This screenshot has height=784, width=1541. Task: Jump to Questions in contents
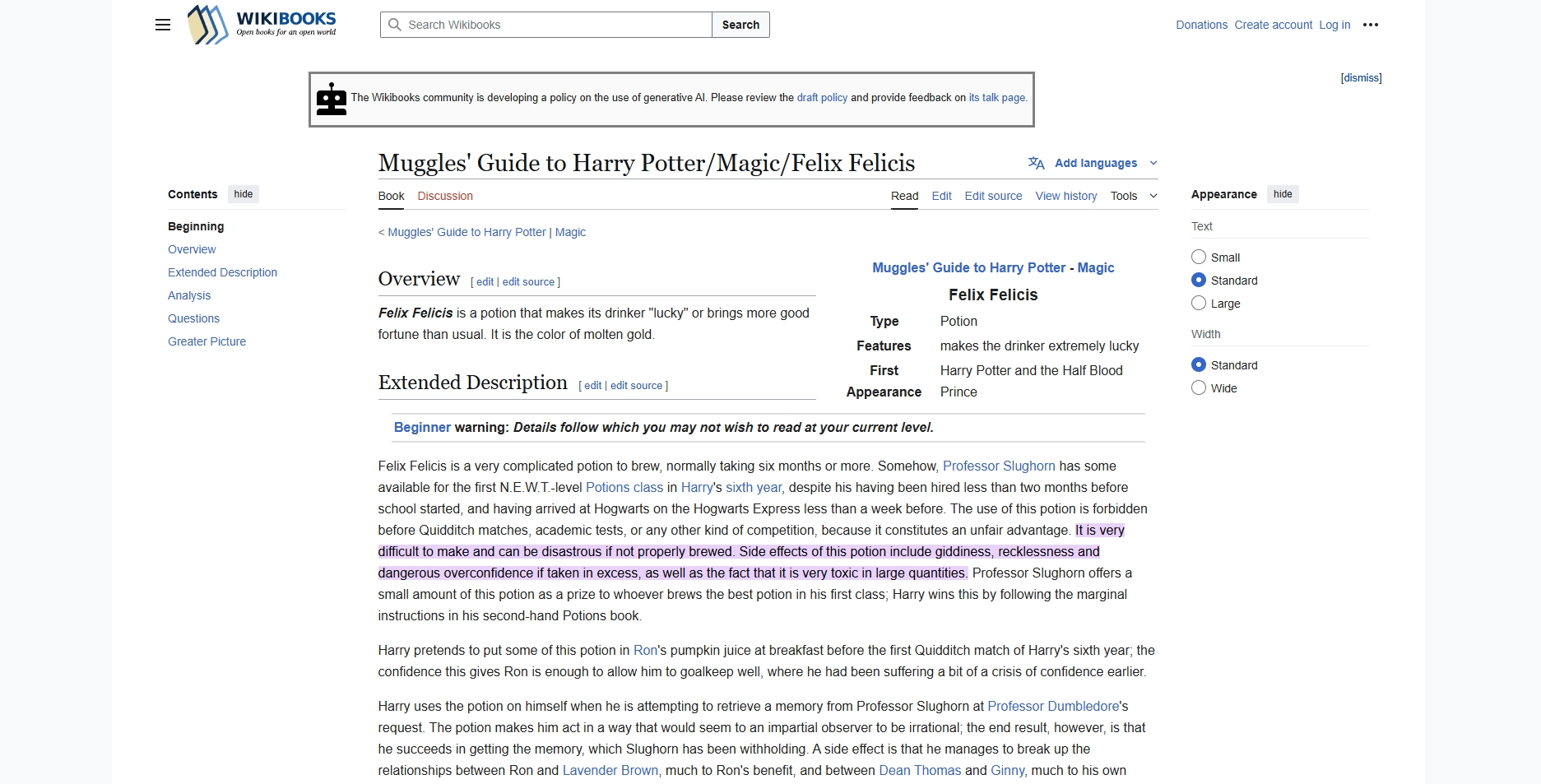click(x=193, y=318)
